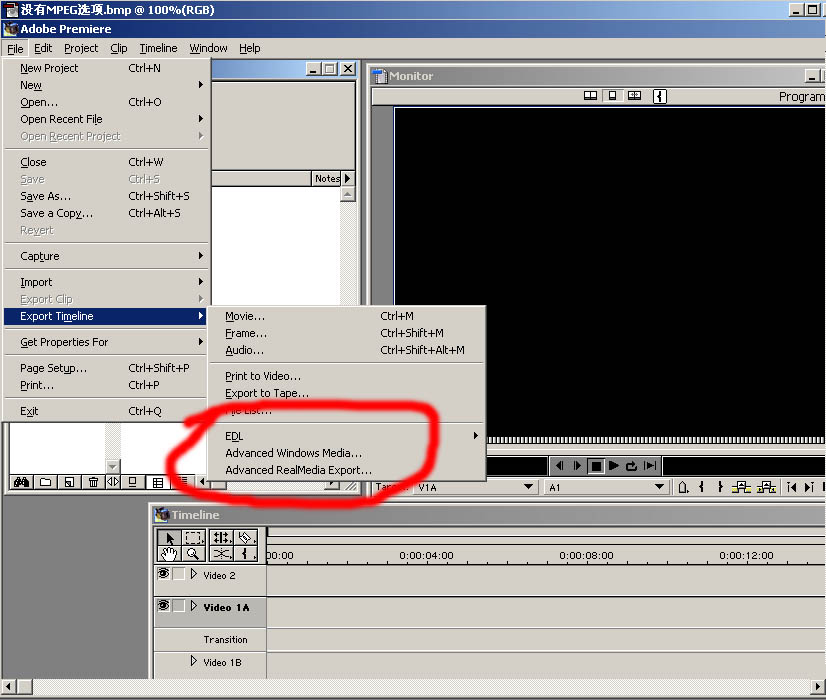The height and width of the screenshot is (700, 826).
Task: Open the Capture submenu
Action: [106, 256]
